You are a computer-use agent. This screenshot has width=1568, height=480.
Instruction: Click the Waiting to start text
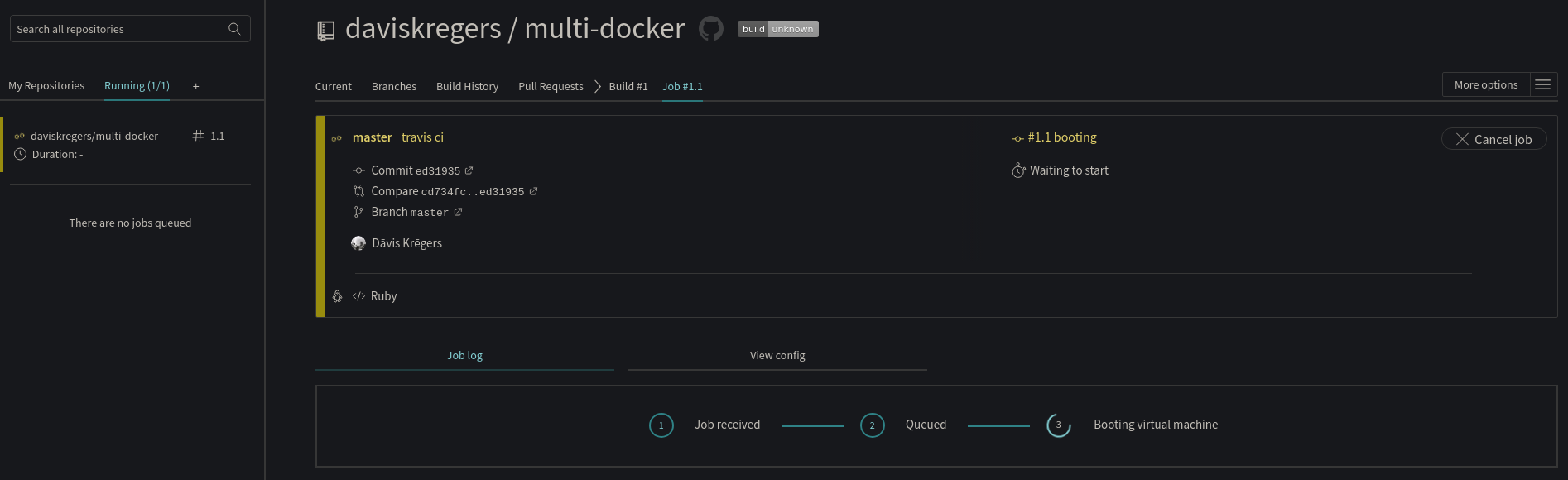(1069, 170)
